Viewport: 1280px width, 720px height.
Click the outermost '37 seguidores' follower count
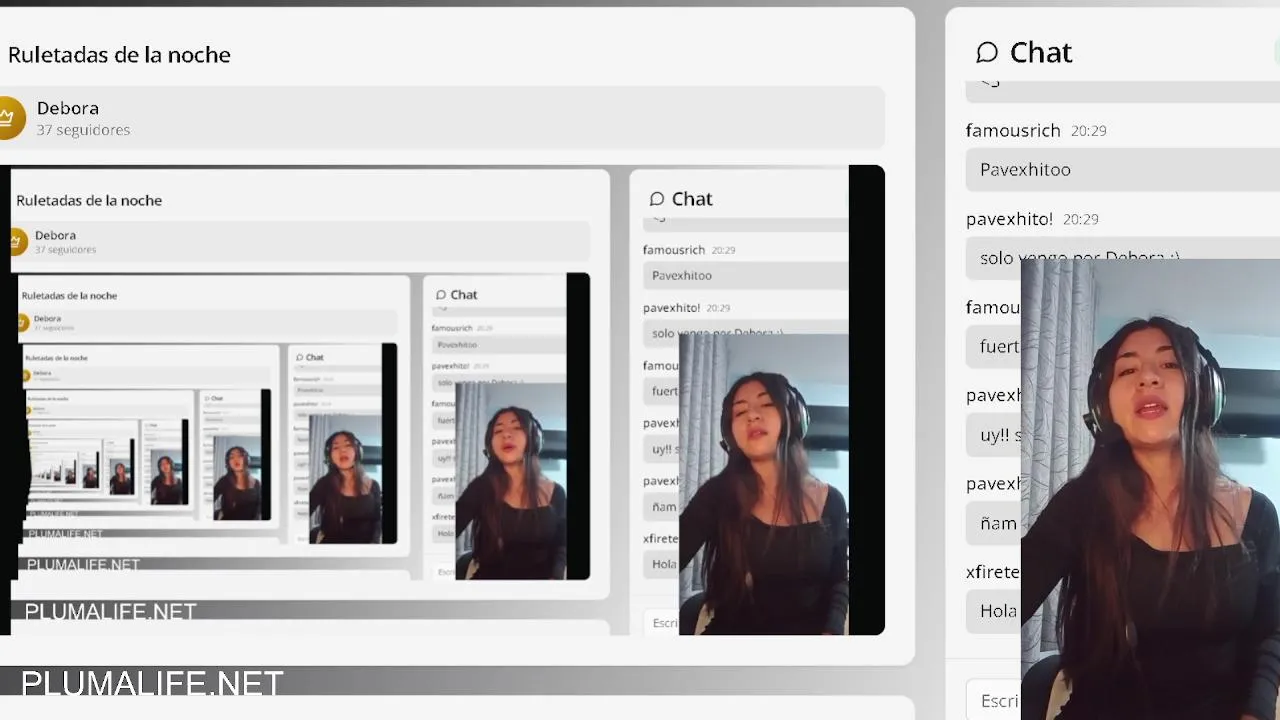(83, 130)
